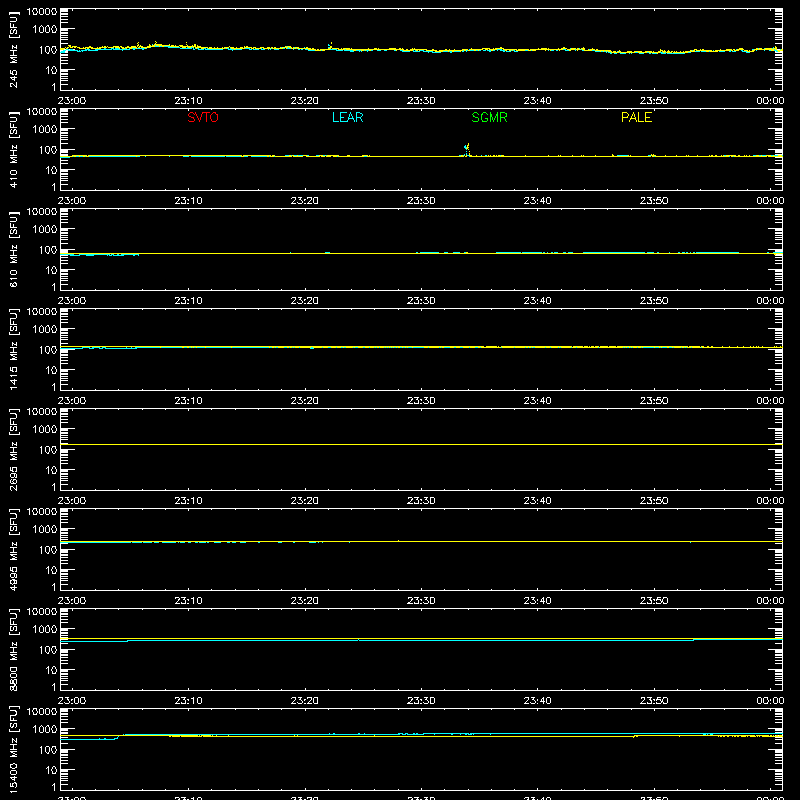Click the 23:30 time label under the 610 MHz panel
800x800 pixels.
(421, 301)
